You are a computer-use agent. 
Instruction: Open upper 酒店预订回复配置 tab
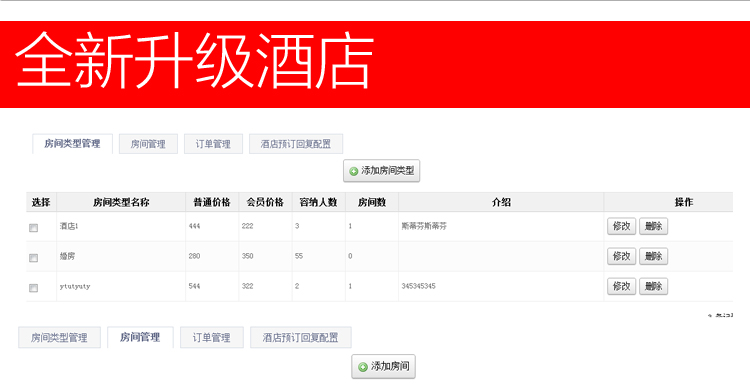(296, 144)
